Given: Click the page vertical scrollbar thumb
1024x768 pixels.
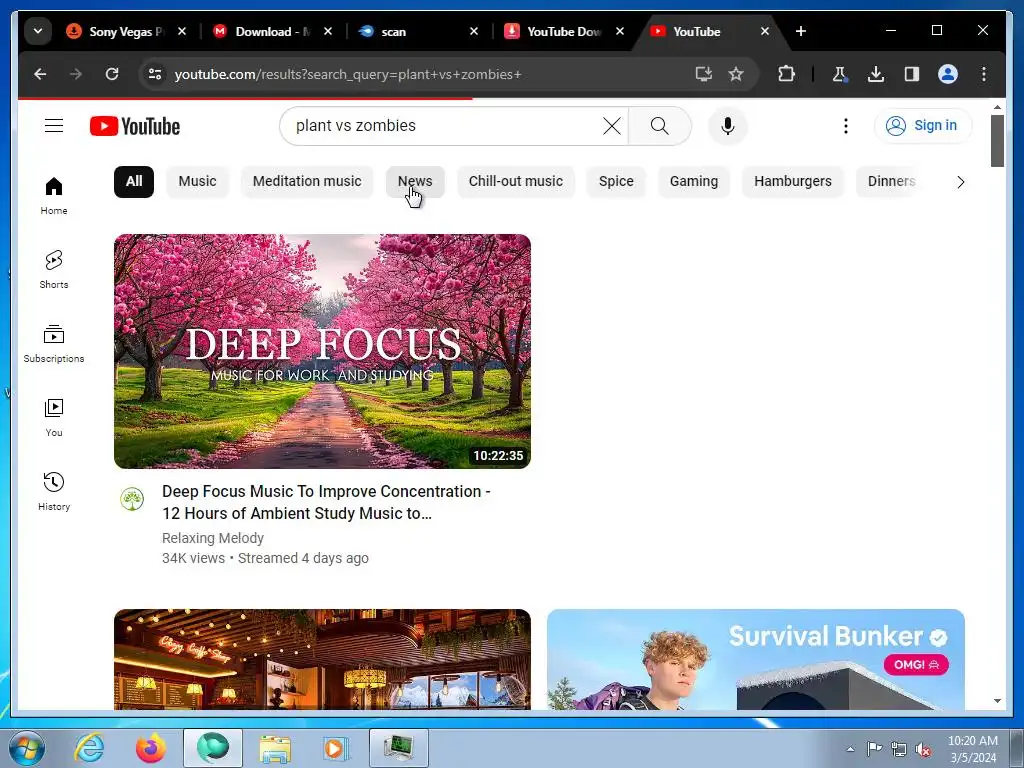Looking at the screenshot, I should [x=997, y=141].
